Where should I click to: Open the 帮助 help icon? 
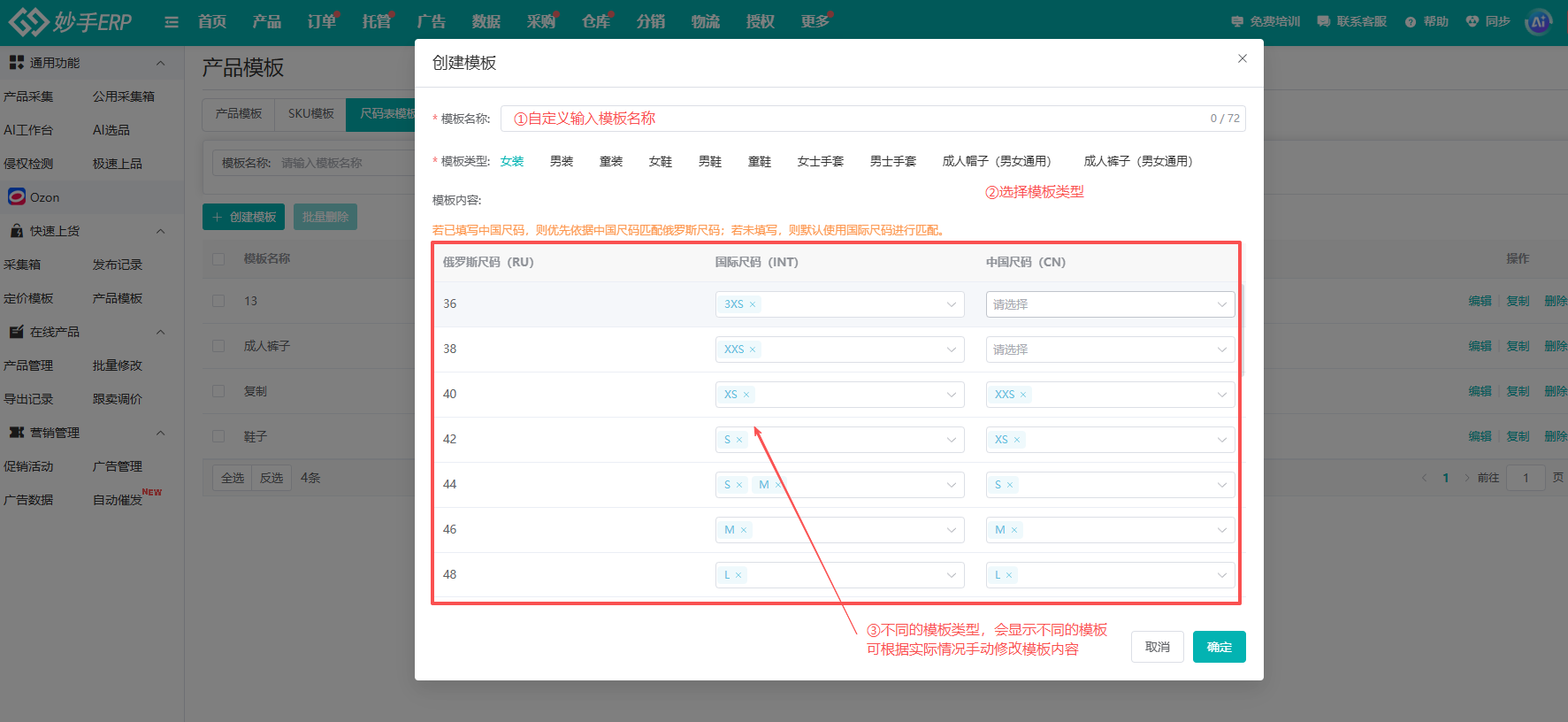click(x=1426, y=21)
